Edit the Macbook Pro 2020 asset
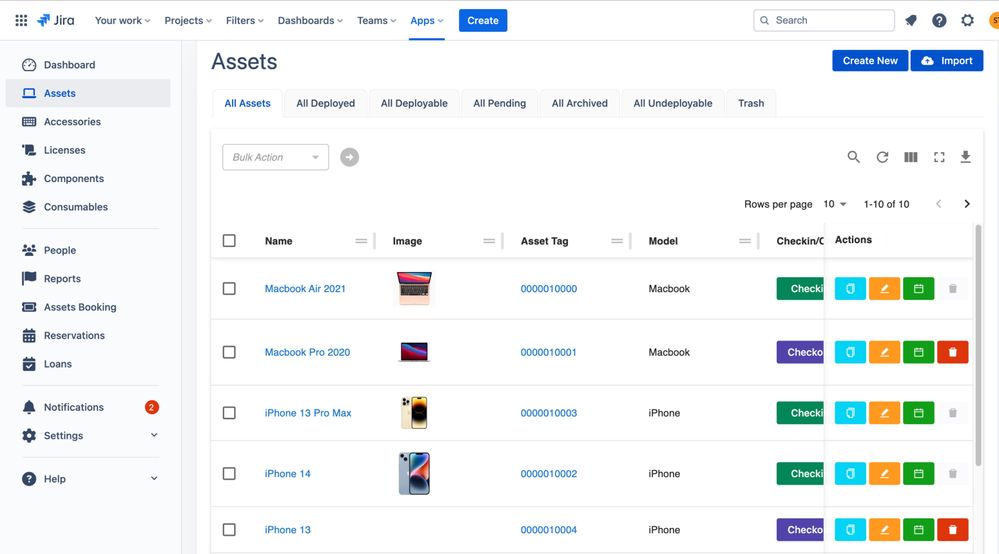This screenshot has width=999, height=554. tap(884, 352)
